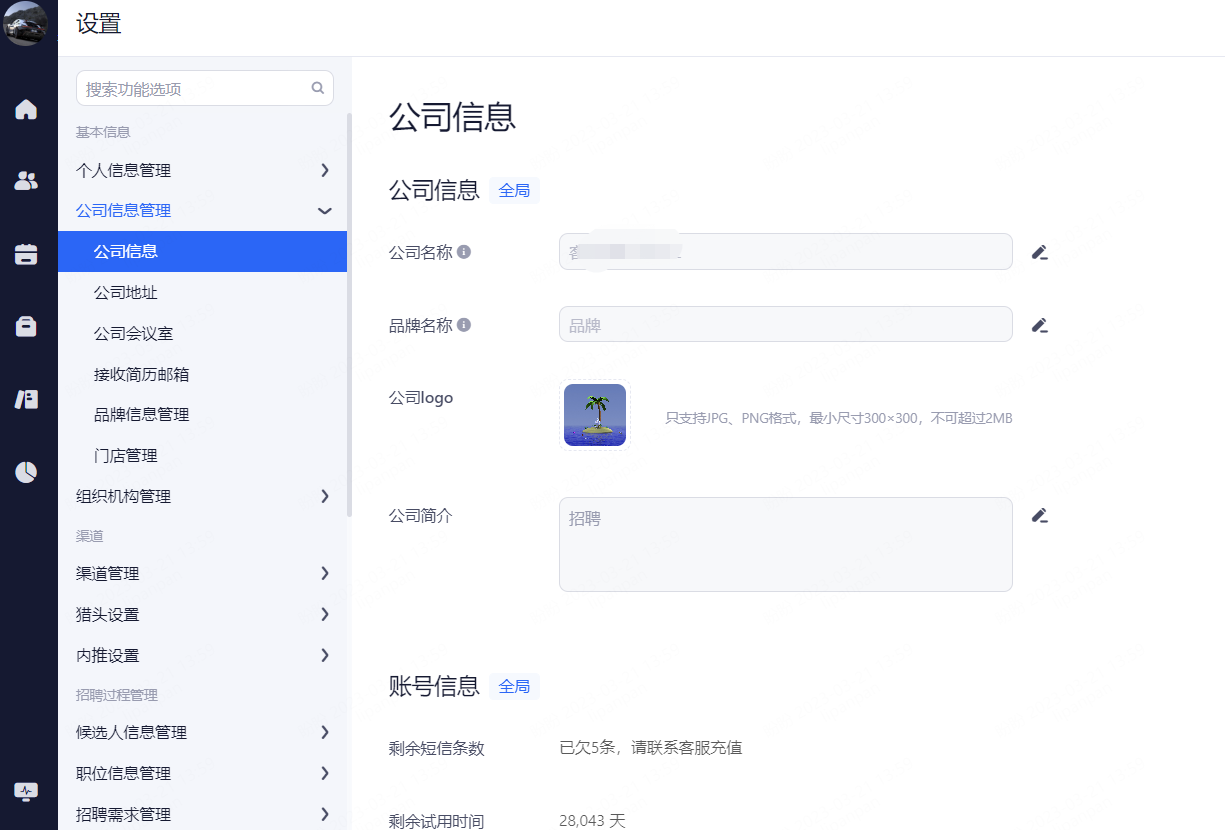Image resolution: width=1225 pixels, height=830 pixels.
Task: Click the info icon next to 公司名称
Action: [464, 252]
